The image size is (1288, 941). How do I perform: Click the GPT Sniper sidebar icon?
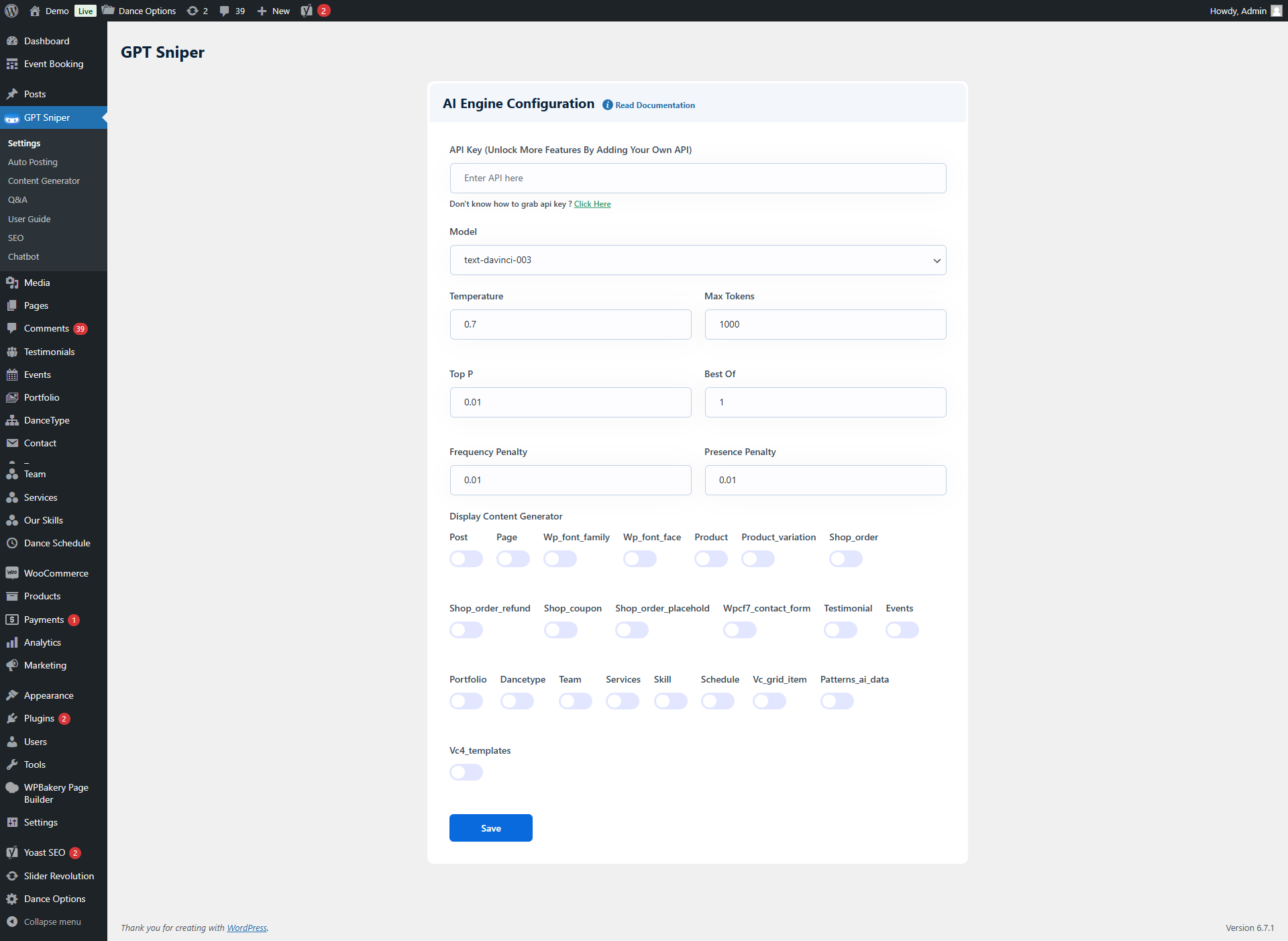click(x=12, y=118)
